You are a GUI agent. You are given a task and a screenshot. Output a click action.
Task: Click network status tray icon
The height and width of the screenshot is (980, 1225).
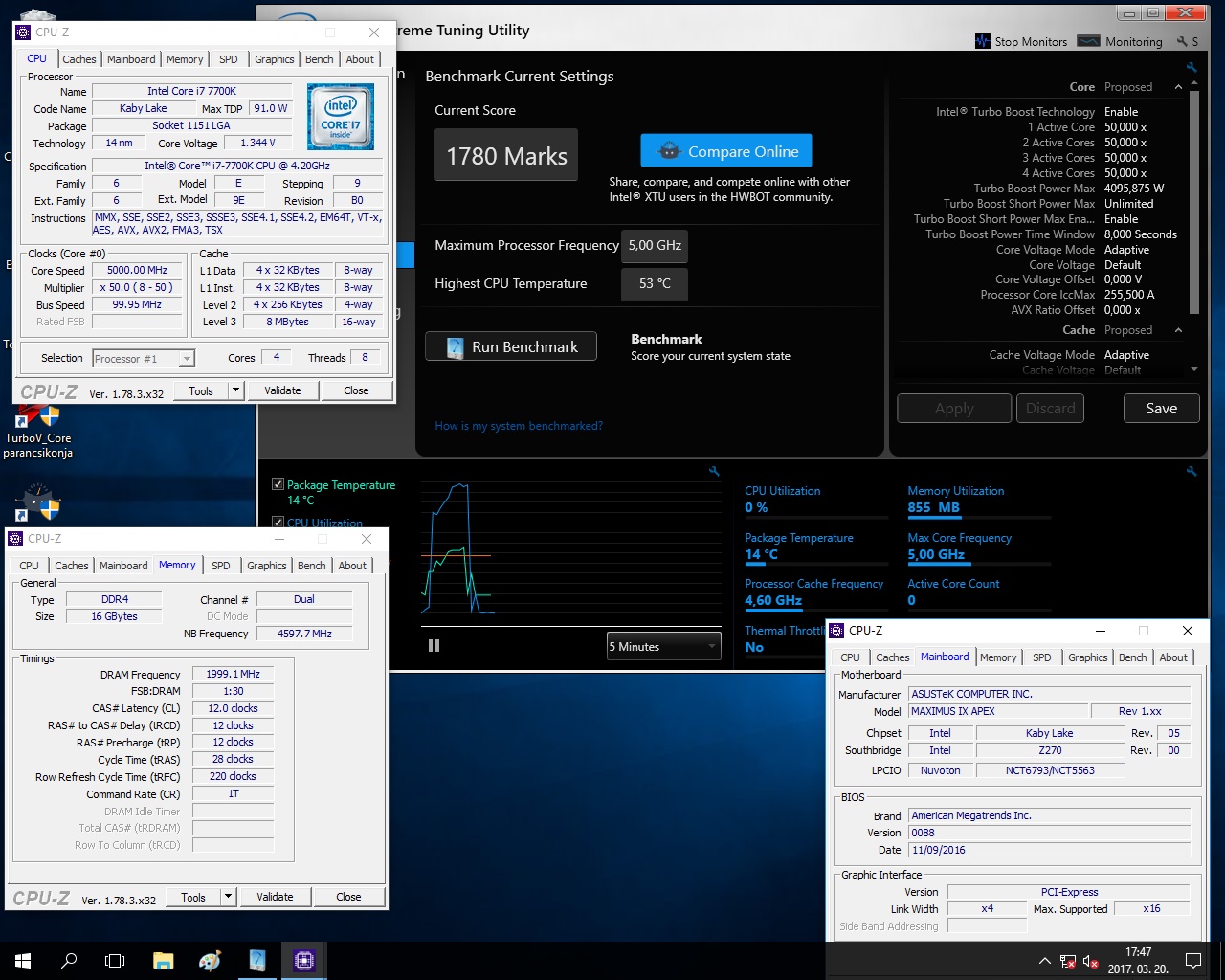(x=1068, y=961)
